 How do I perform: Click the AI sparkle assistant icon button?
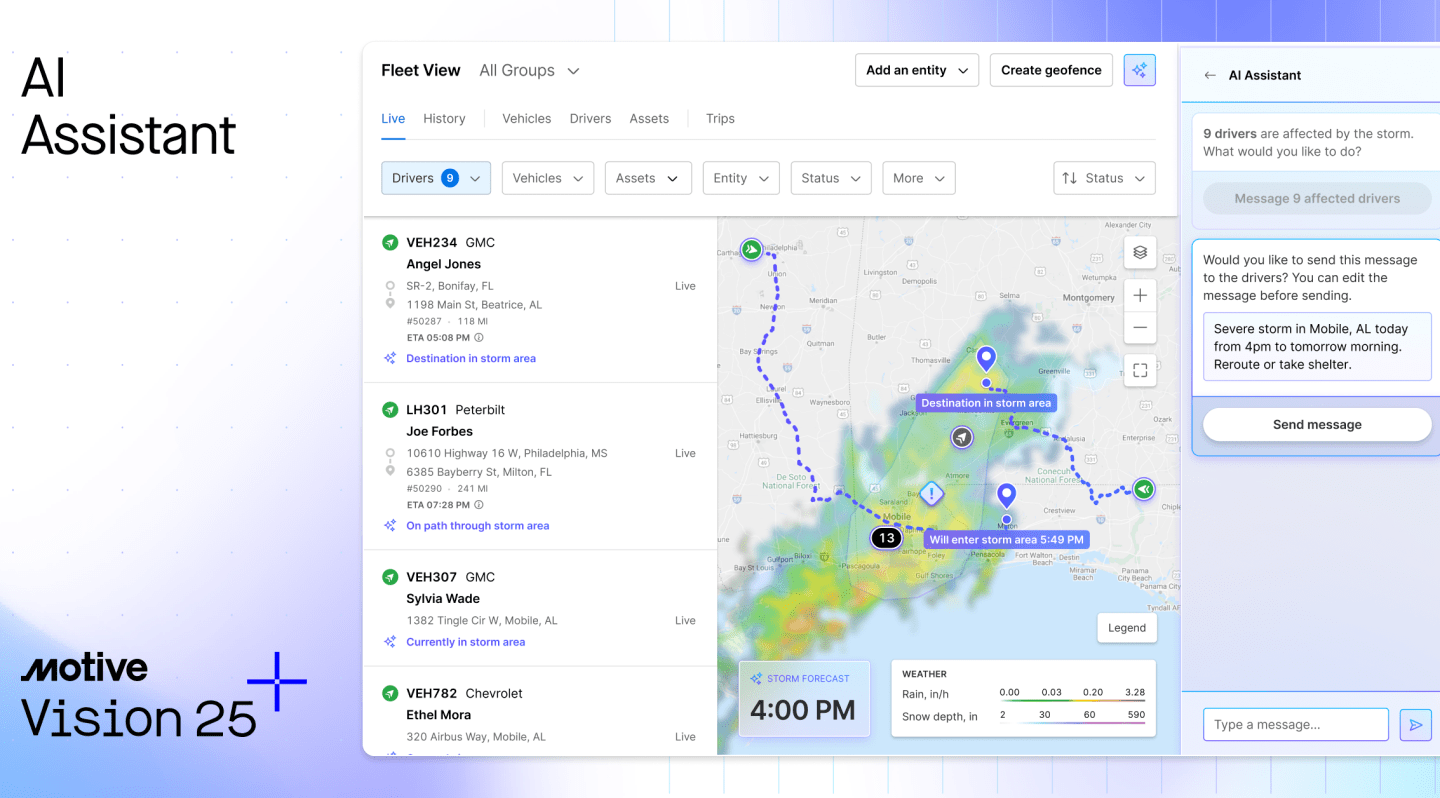click(x=1139, y=70)
